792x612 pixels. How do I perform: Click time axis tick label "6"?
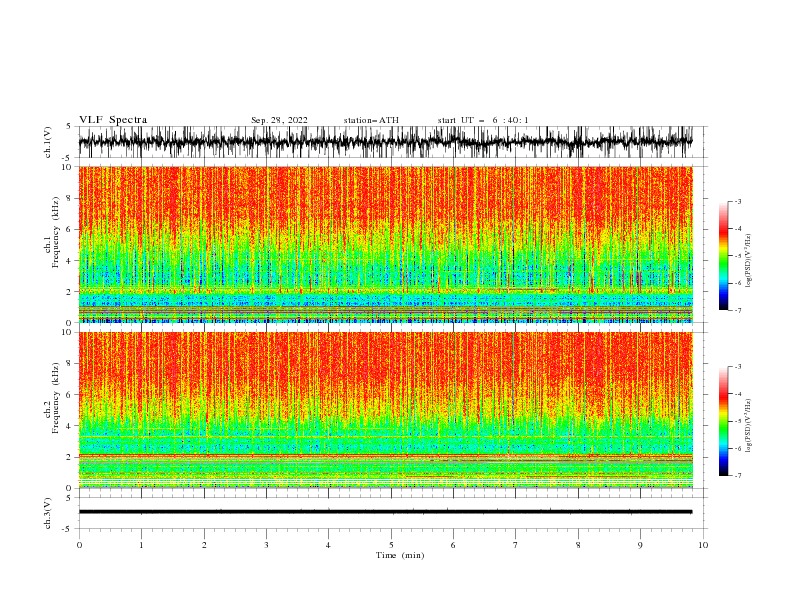click(x=453, y=545)
